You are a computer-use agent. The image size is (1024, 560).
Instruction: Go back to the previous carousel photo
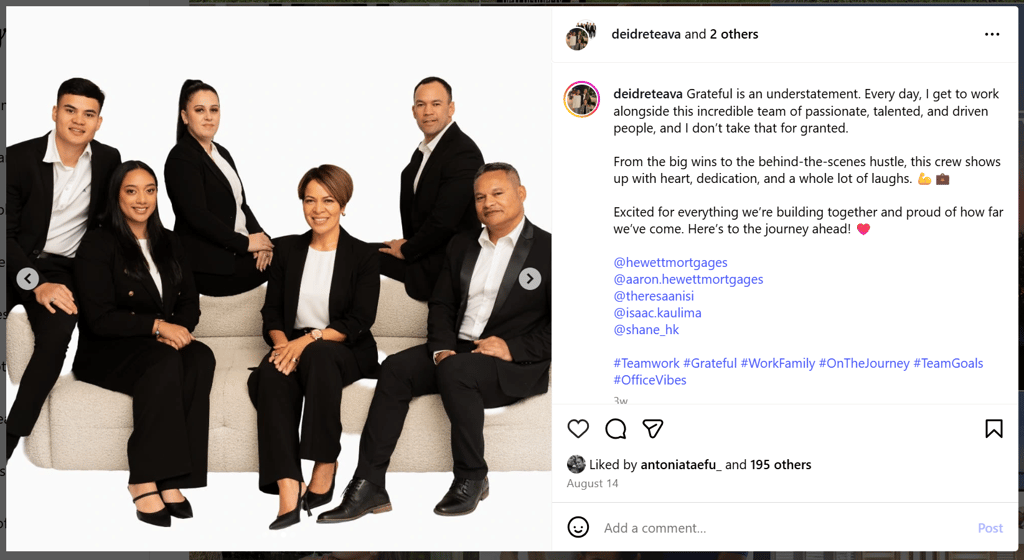click(x=27, y=279)
